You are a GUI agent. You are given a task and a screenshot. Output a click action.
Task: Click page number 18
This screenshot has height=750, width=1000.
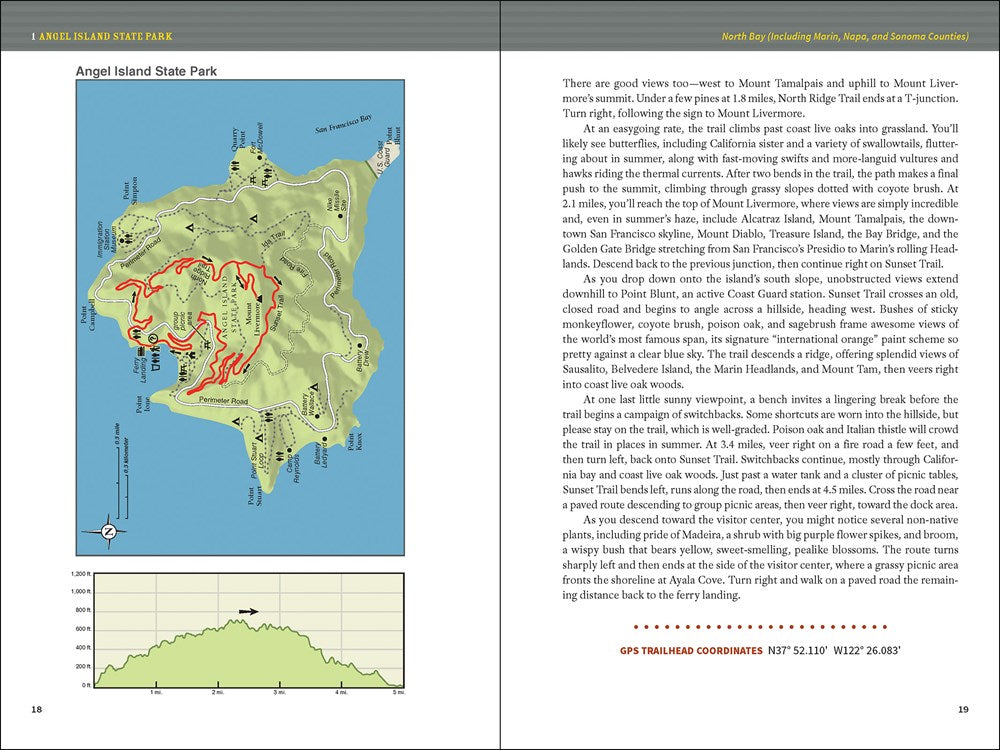37,709
